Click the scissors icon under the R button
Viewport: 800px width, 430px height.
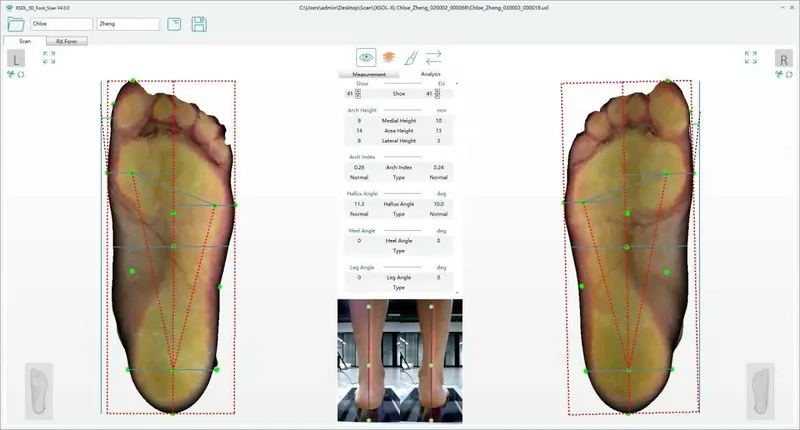[779, 74]
